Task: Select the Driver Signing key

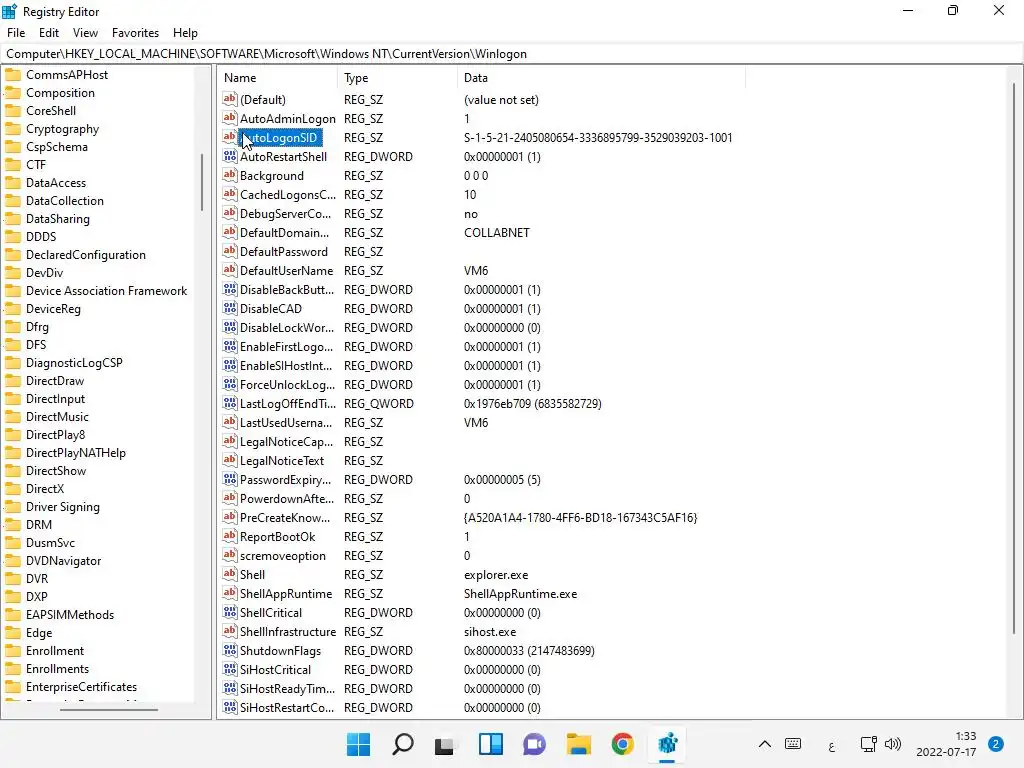Action: pos(63,507)
